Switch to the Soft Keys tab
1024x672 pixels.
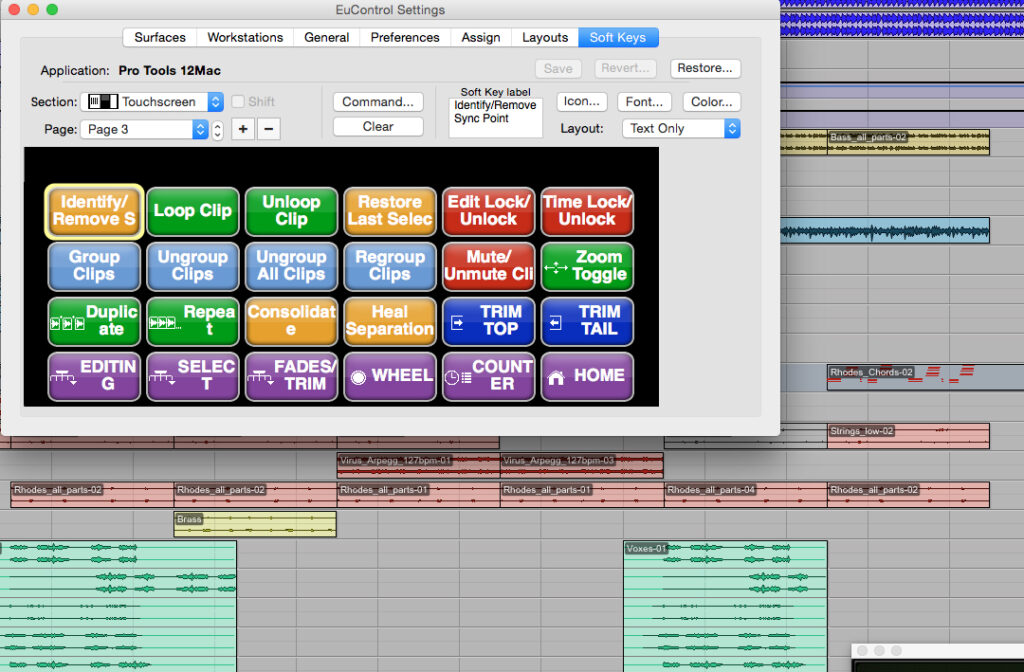pos(618,38)
